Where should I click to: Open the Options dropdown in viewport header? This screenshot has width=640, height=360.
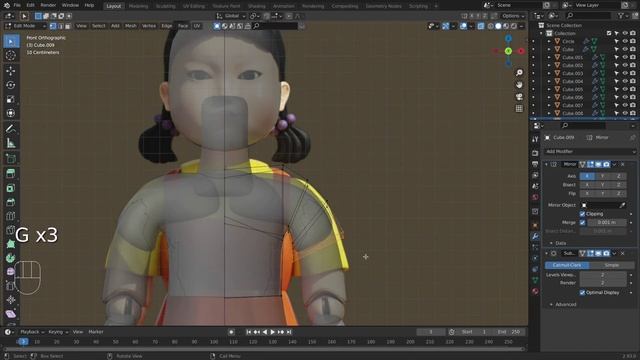pos(513,16)
